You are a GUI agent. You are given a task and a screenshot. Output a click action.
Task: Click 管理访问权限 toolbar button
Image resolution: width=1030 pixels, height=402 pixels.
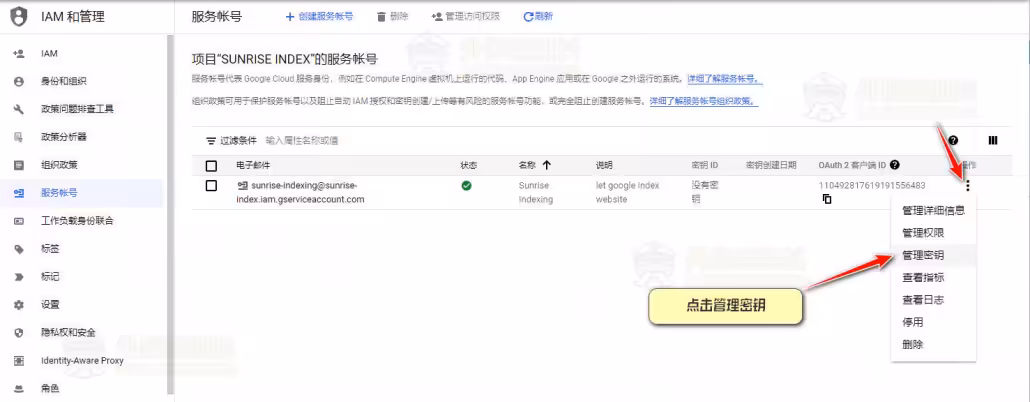coord(466,16)
